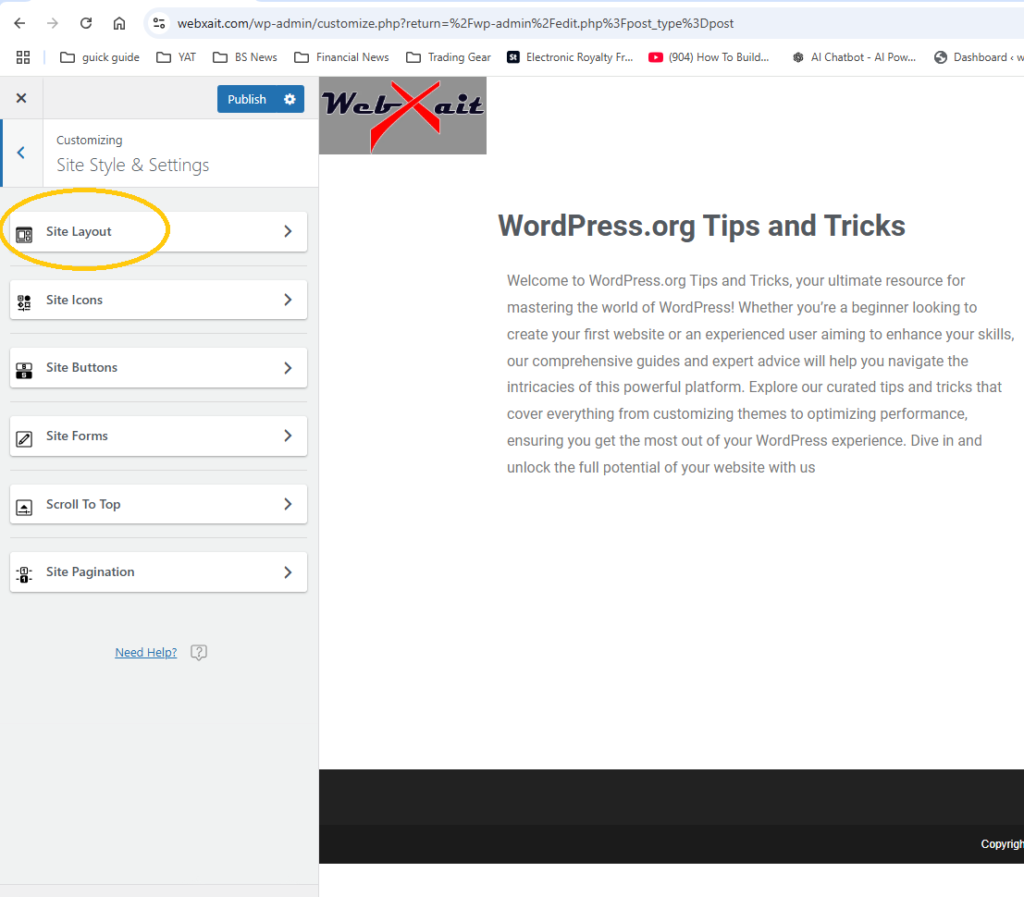
Task: Click the Site Pagination panel icon
Action: [x=24, y=574]
